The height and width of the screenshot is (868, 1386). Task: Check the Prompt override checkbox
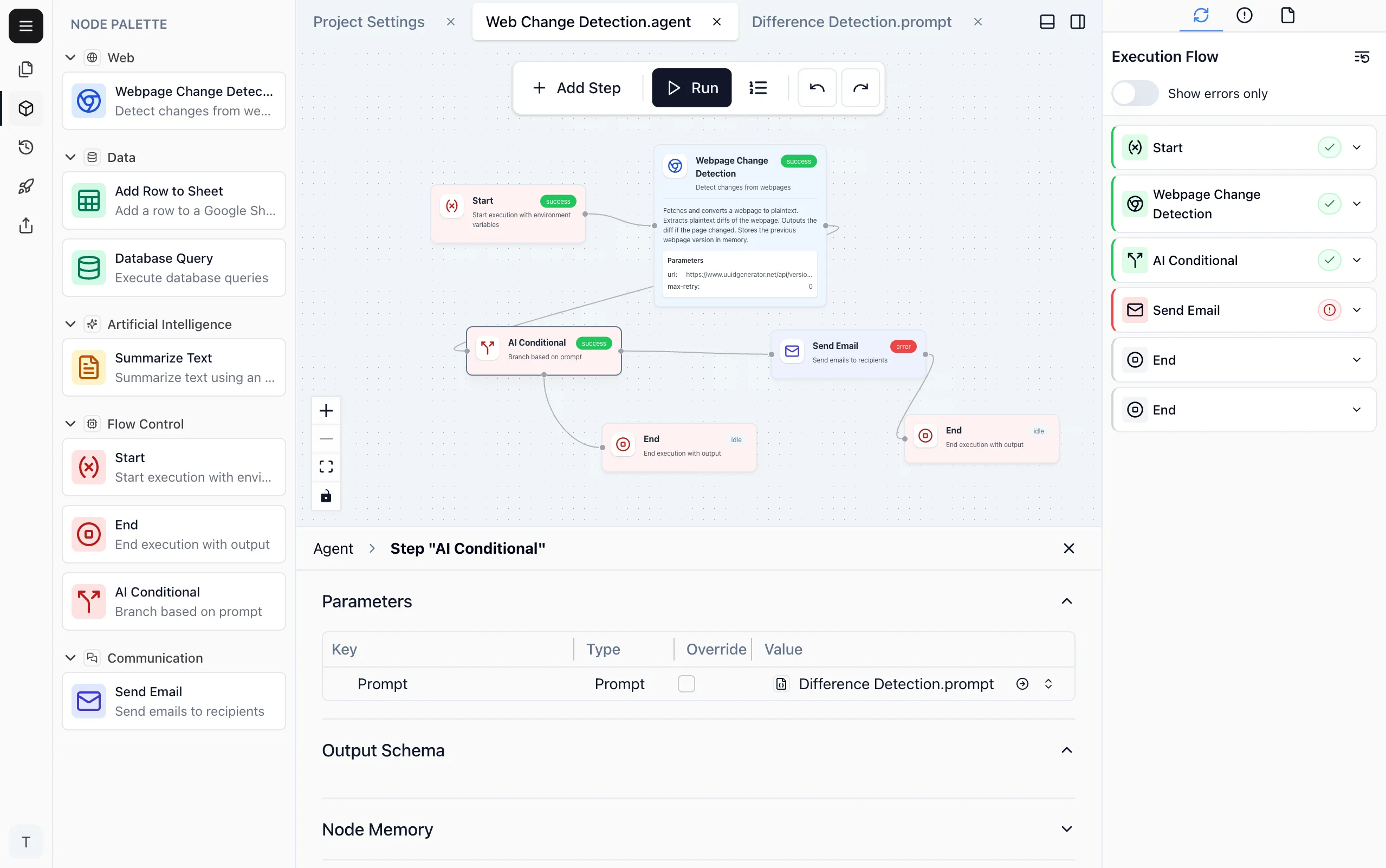pyautogui.click(x=686, y=684)
